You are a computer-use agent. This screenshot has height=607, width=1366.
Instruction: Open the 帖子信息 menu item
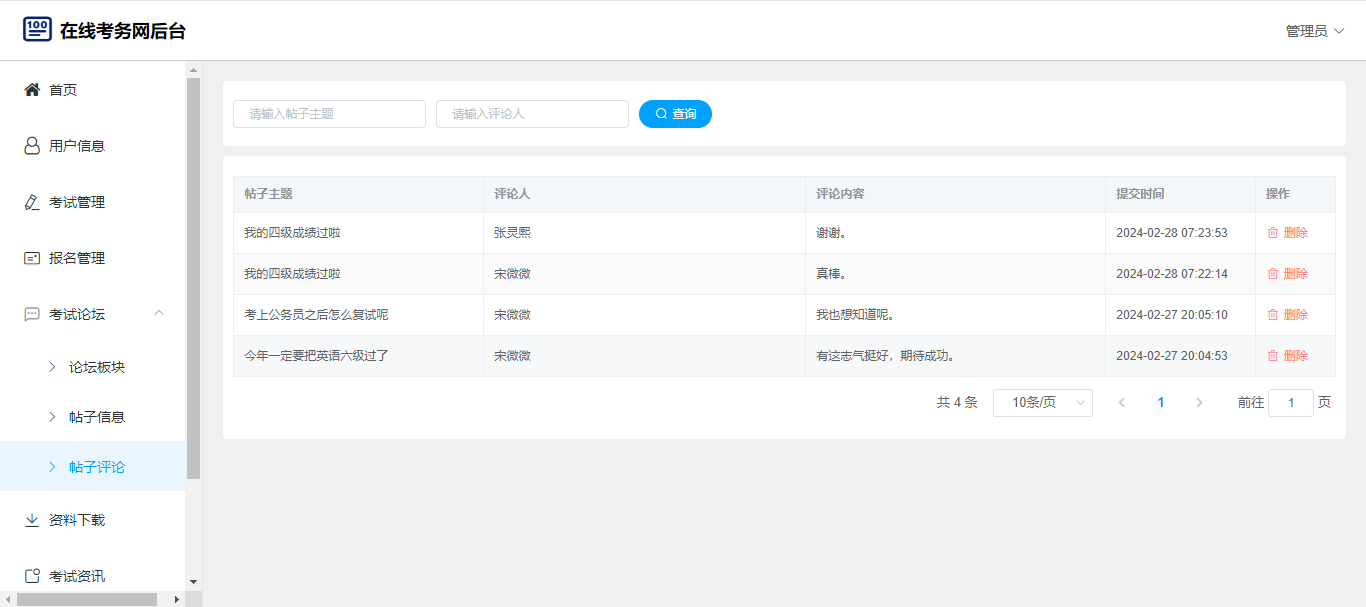coord(97,417)
